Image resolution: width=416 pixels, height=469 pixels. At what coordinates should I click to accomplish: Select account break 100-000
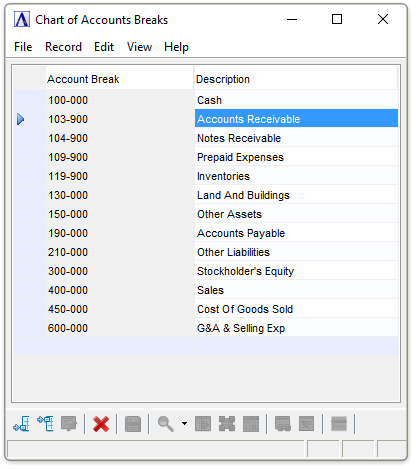(119, 100)
